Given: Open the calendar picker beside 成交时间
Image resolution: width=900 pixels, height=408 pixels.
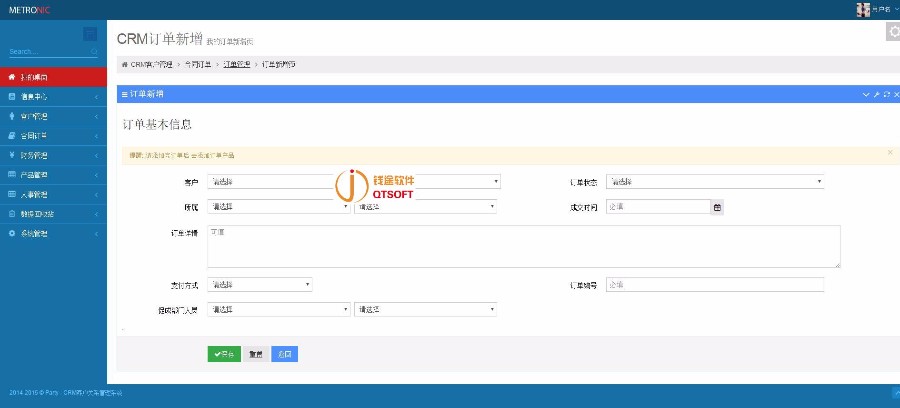Looking at the screenshot, I should [x=717, y=207].
